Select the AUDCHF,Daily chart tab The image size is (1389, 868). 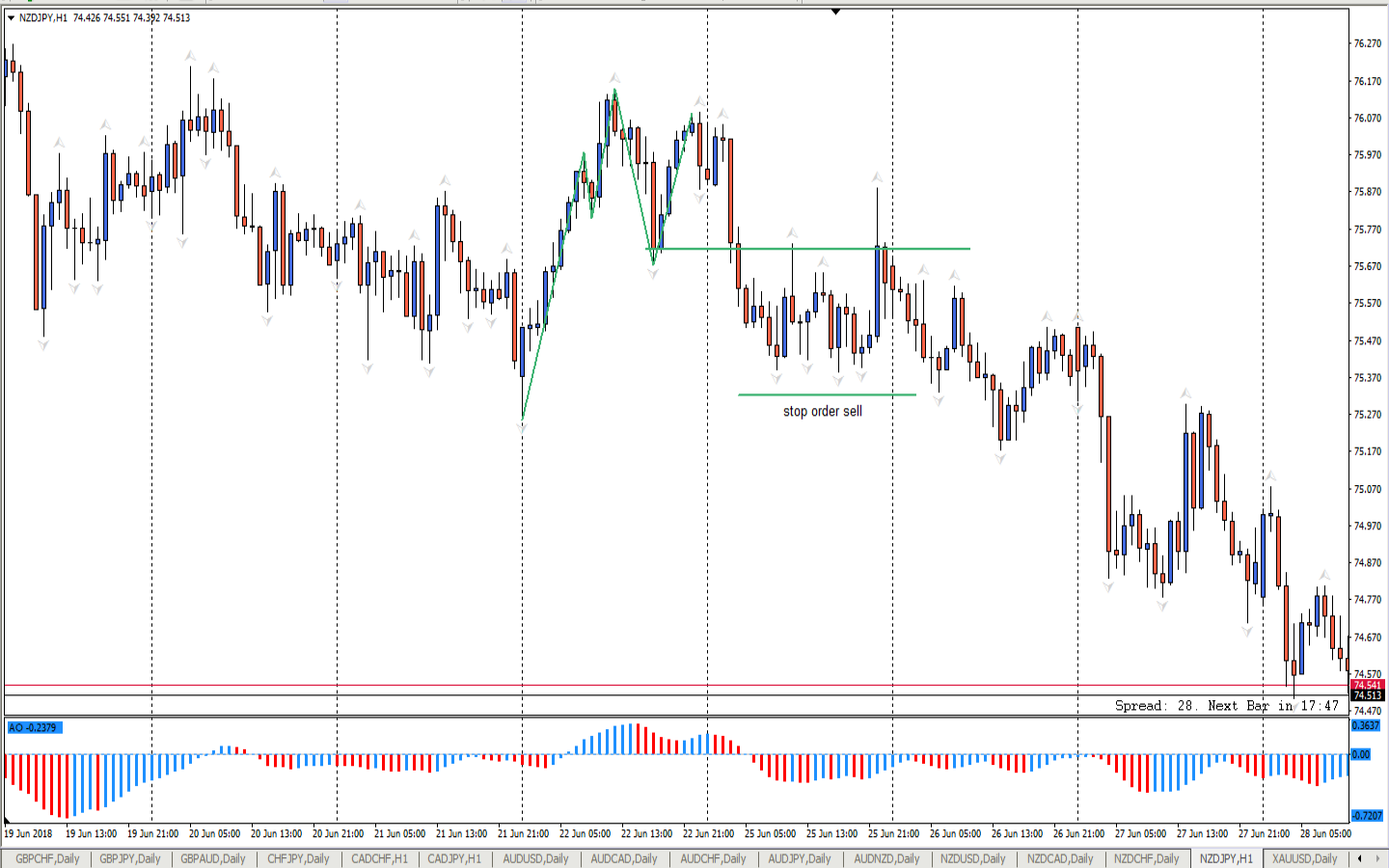point(713,858)
